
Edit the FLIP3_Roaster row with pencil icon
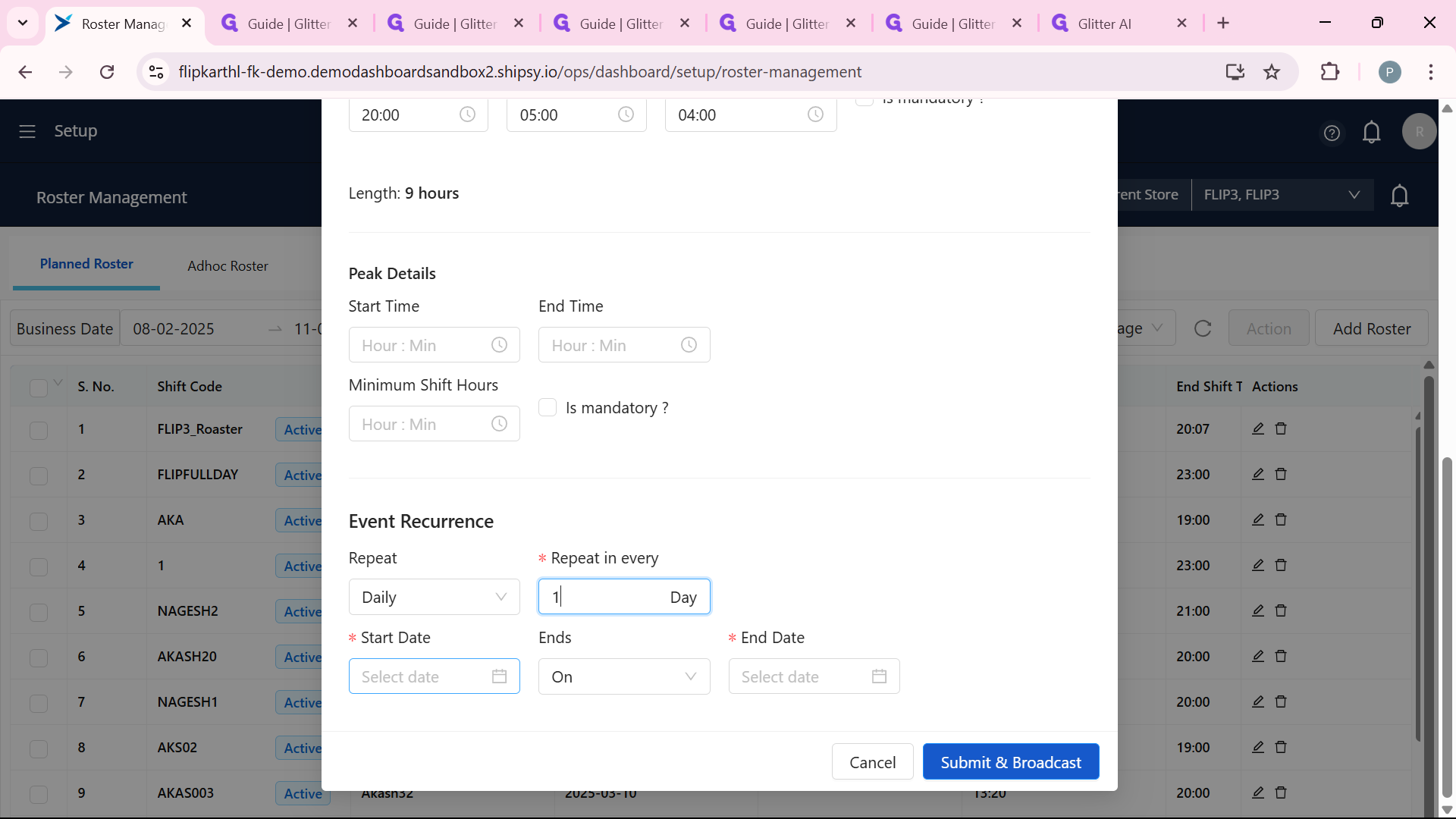pos(1258,428)
